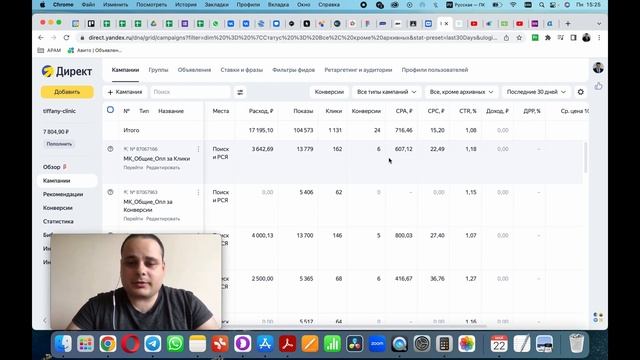
Task: Go back with Chrome's back arrow
Action: (x=41, y=38)
